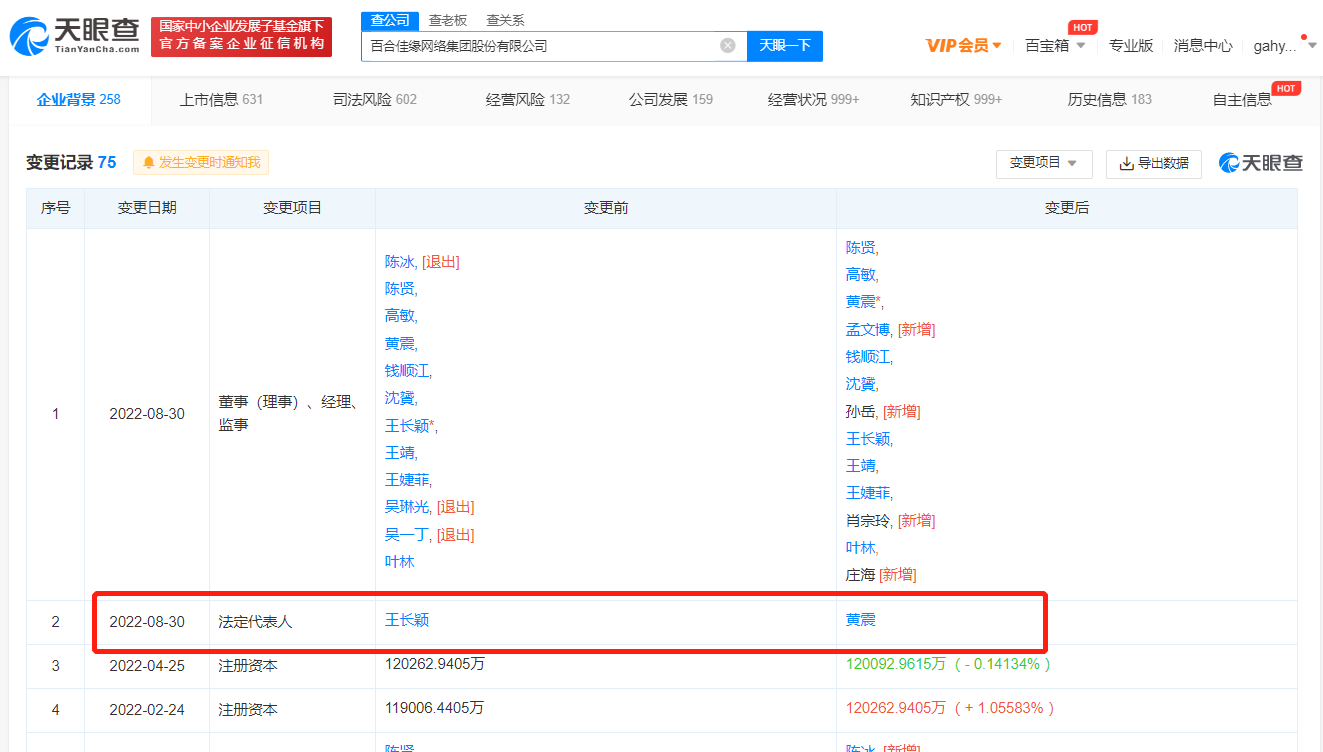
Task: Clear the search box with X icon
Action: [728, 46]
